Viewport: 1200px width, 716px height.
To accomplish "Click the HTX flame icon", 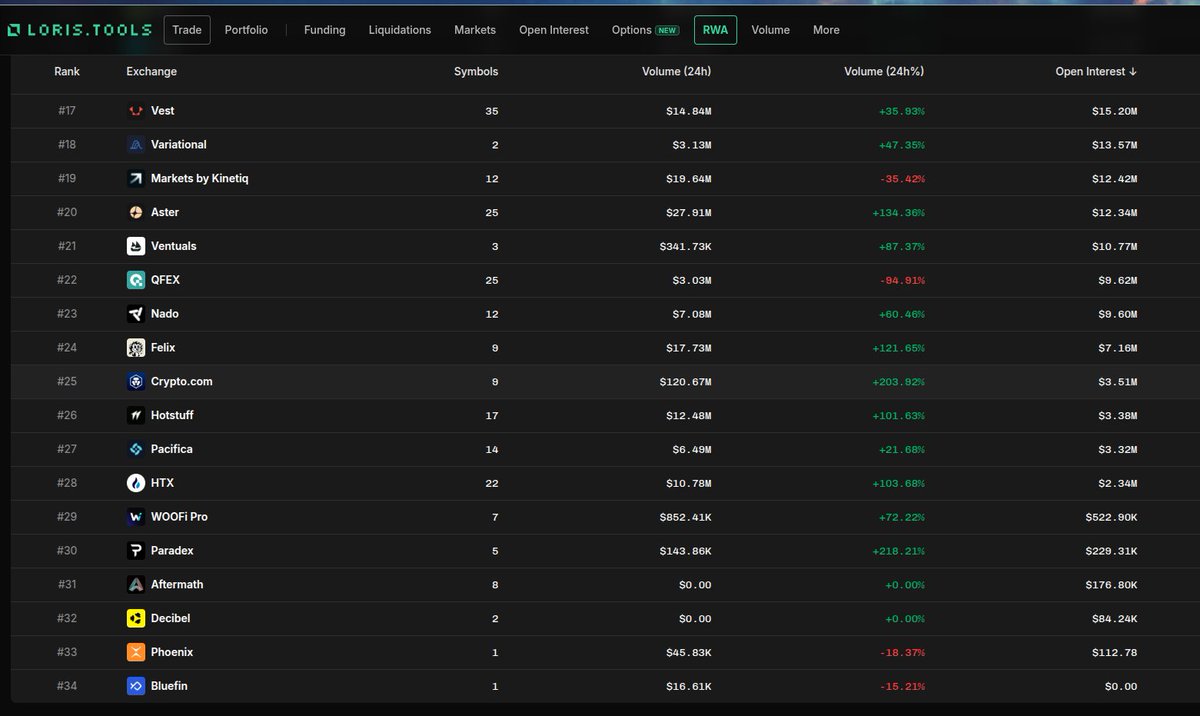I will (x=136, y=483).
